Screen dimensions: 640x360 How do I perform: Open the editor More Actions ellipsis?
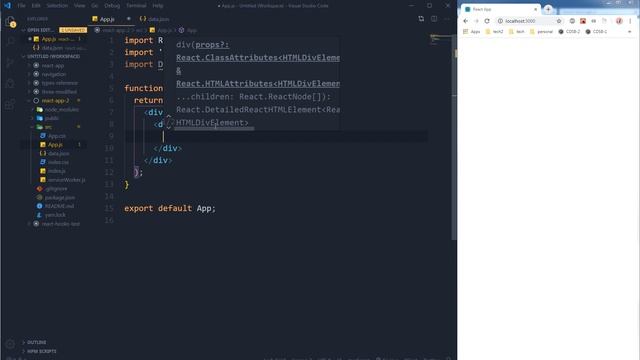click(447, 19)
